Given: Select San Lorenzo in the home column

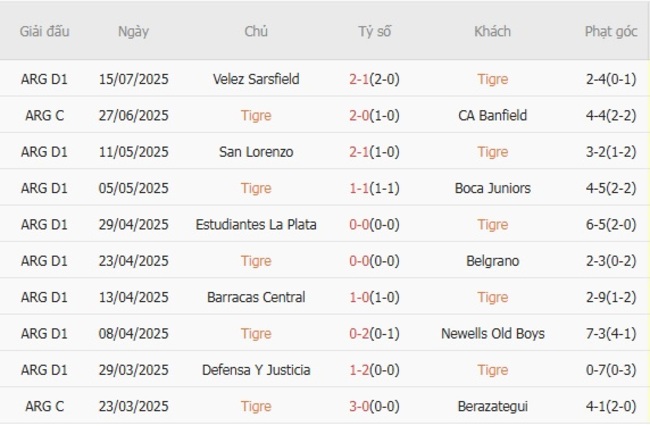Looking at the screenshot, I should pyautogui.click(x=256, y=152).
